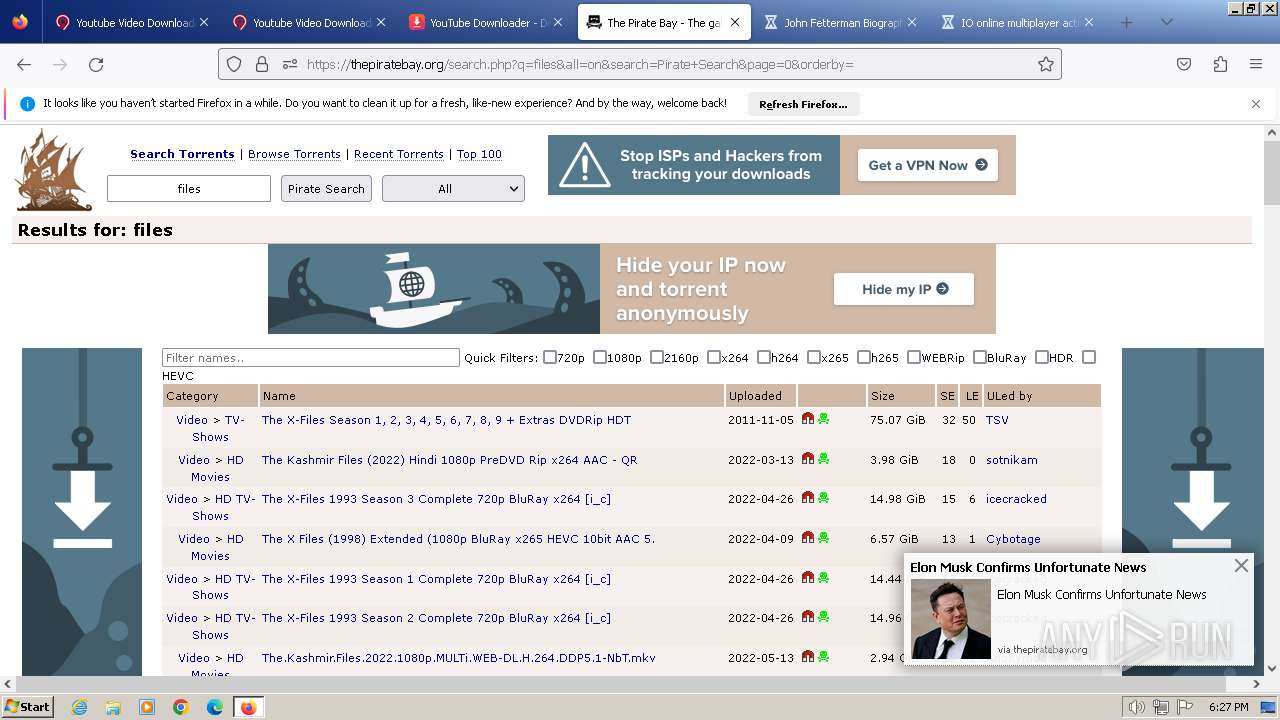Open Save to Pocket icon
Viewport: 1280px width, 720px height.
pyautogui.click(x=1184, y=64)
